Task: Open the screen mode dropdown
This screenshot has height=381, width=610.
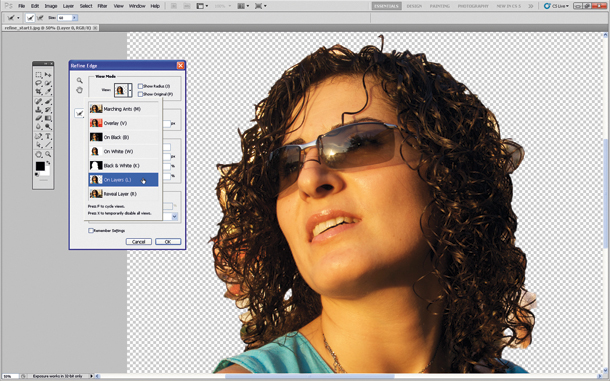Action: [261, 6]
